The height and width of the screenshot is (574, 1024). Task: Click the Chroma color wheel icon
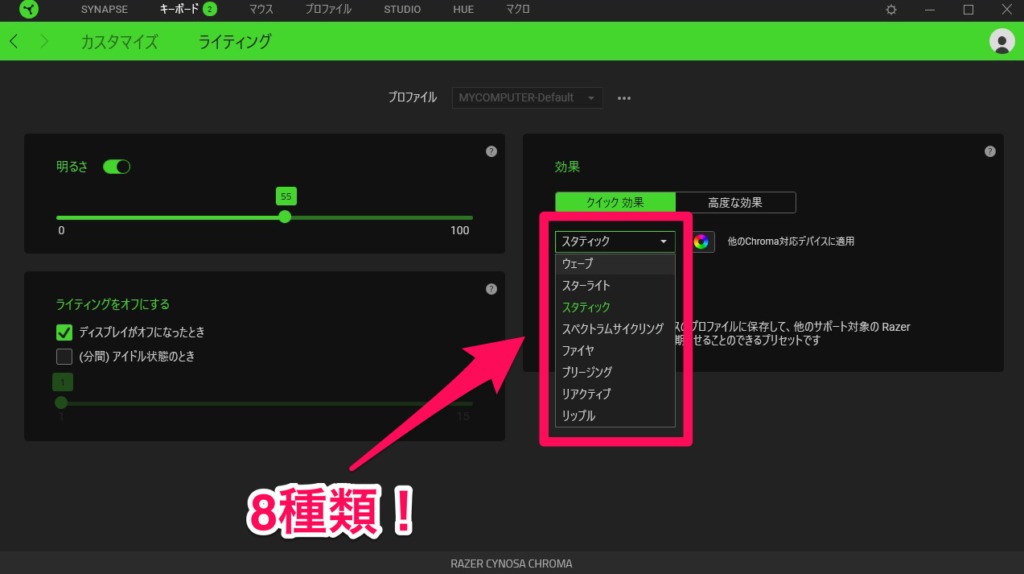(x=701, y=242)
